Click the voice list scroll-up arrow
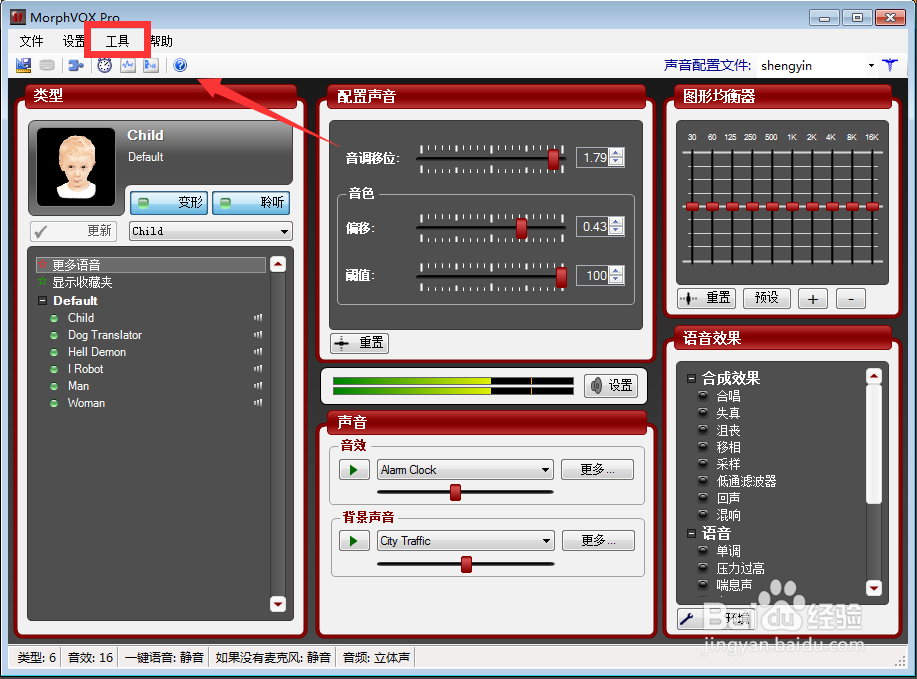This screenshot has width=917, height=679. [x=278, y=264]
